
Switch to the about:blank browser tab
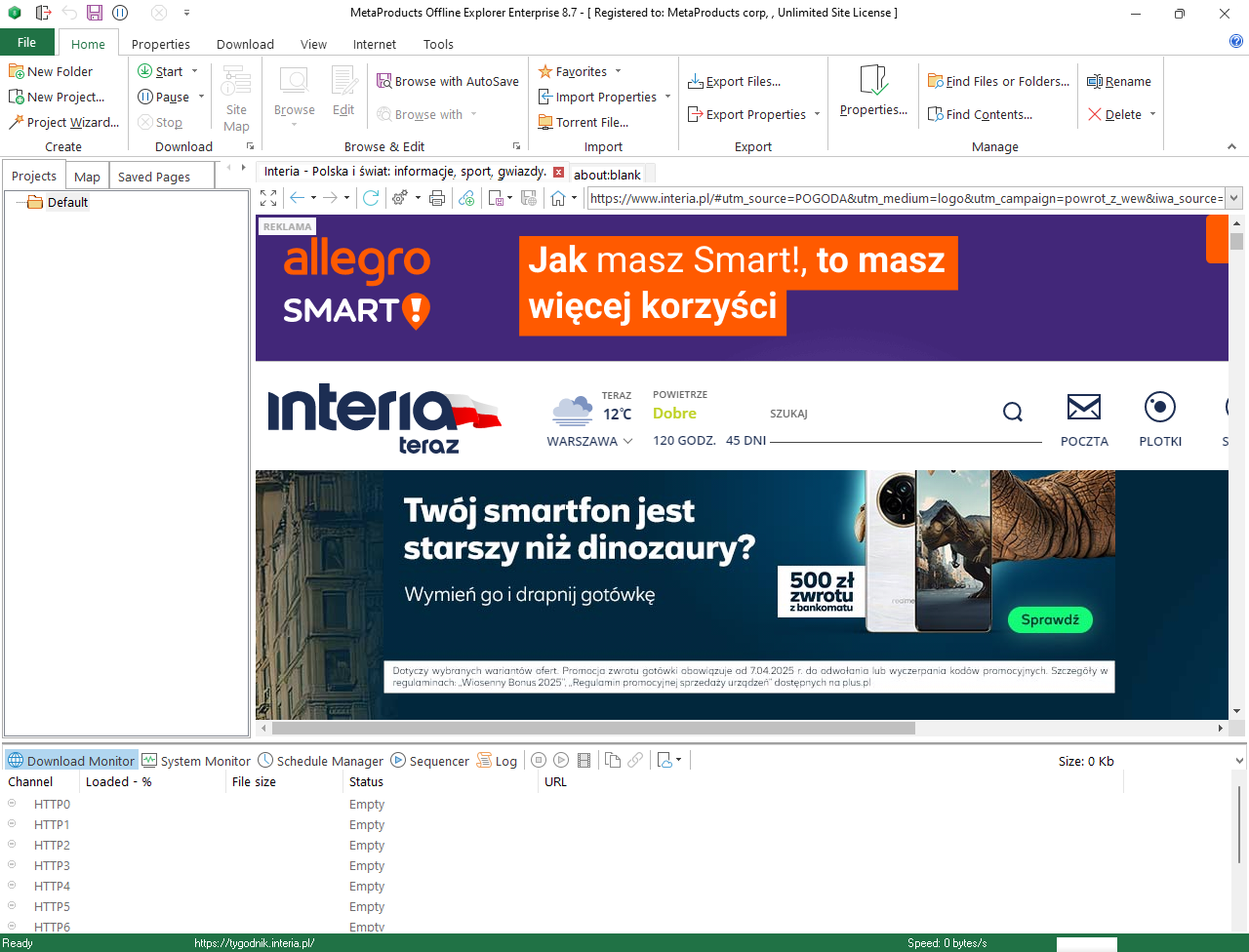[x=607, y=175]
